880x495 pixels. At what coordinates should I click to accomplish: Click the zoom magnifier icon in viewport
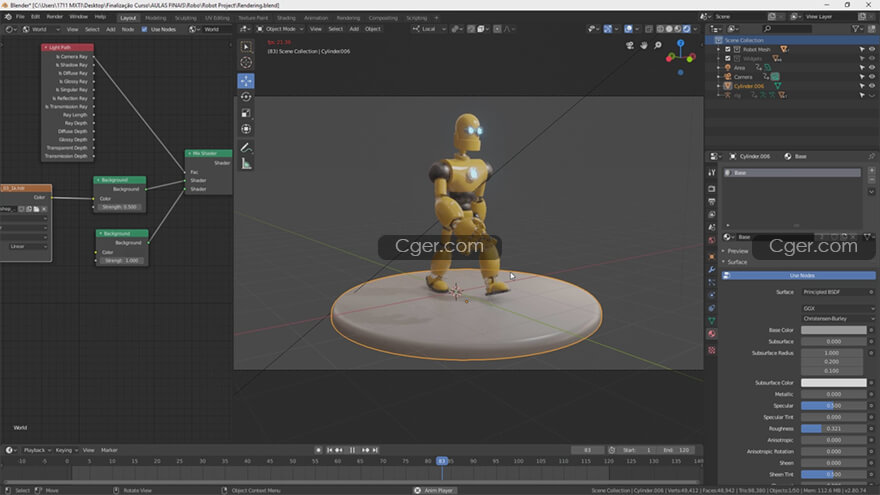tap(658, 45)
